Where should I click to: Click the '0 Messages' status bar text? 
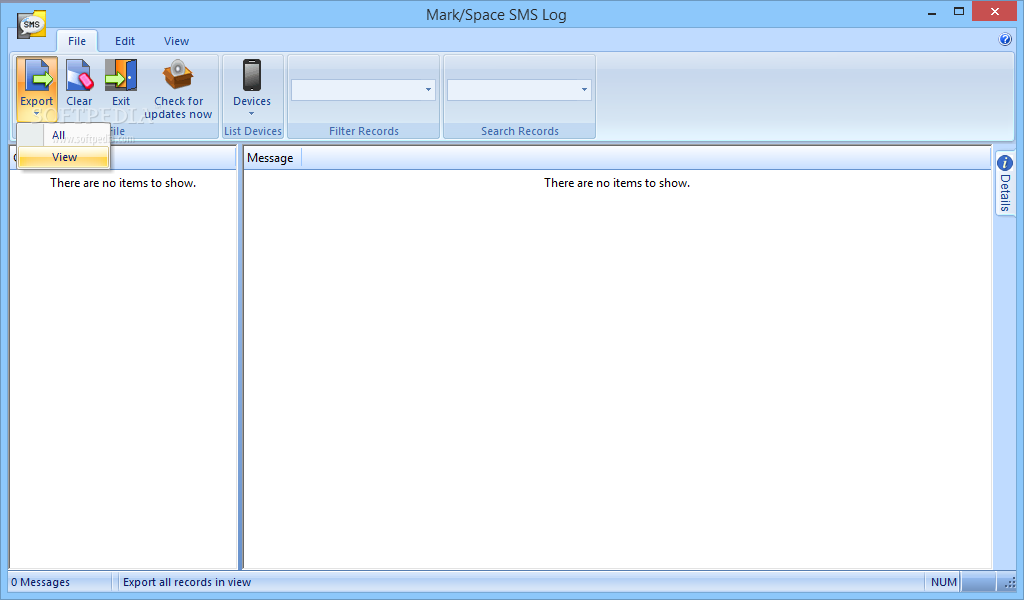coord(40,582)
